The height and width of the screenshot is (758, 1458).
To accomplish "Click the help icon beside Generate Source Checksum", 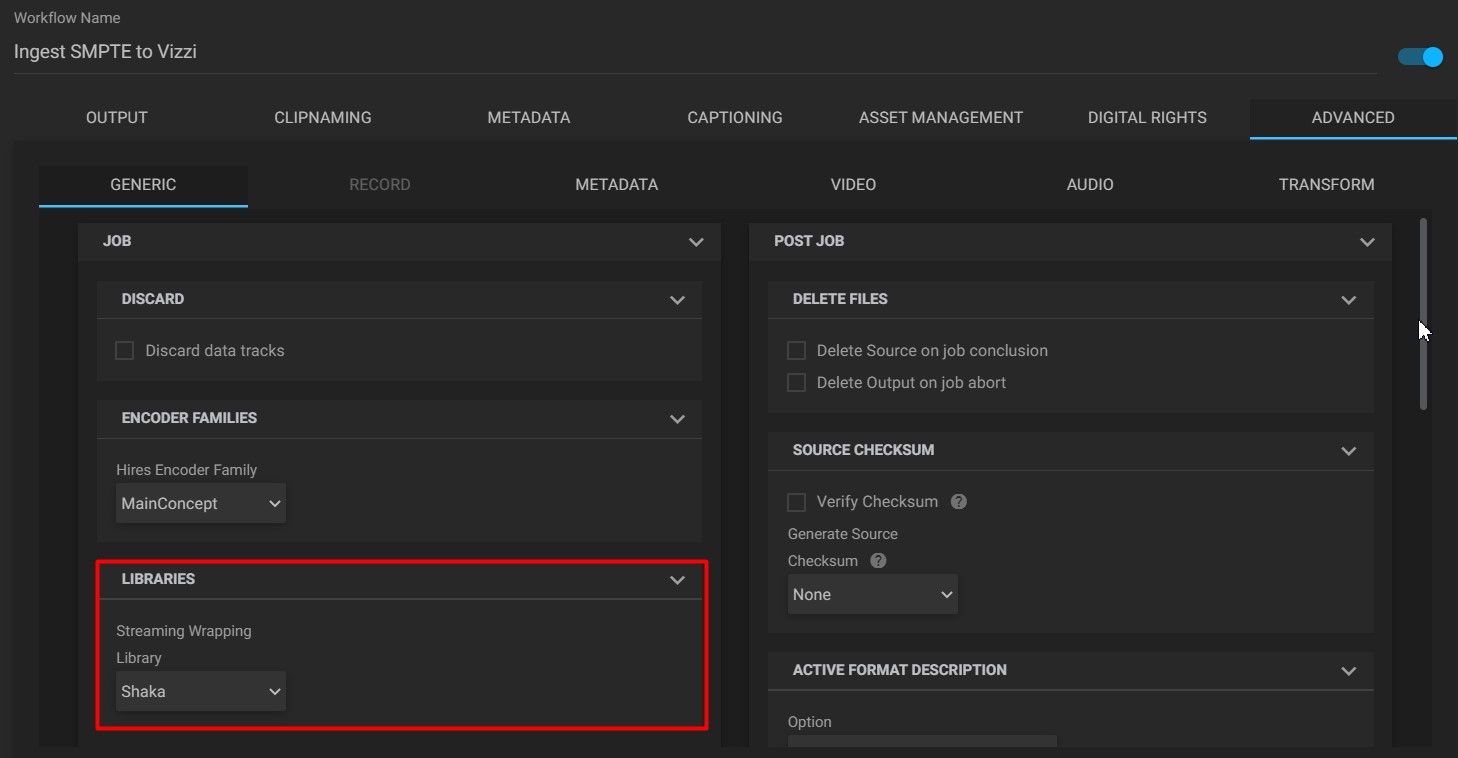I will click(877, 560).
